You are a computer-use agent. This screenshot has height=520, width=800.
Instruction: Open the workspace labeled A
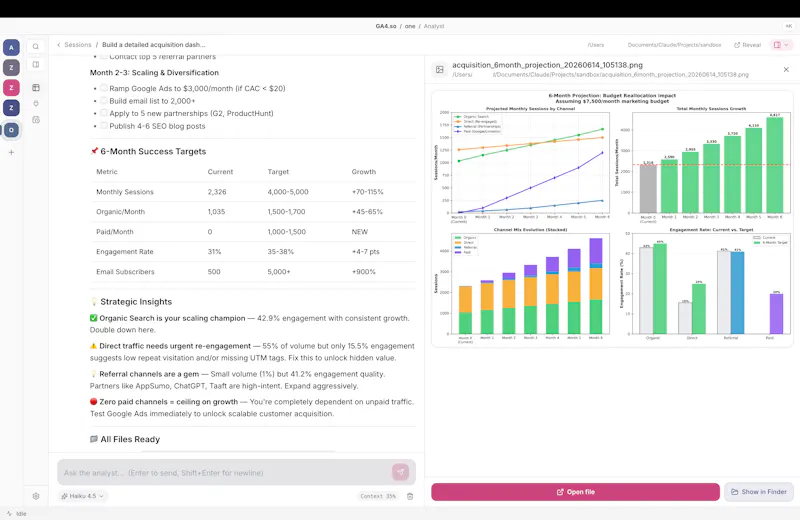pyautogui.click(x=11, y=47)
